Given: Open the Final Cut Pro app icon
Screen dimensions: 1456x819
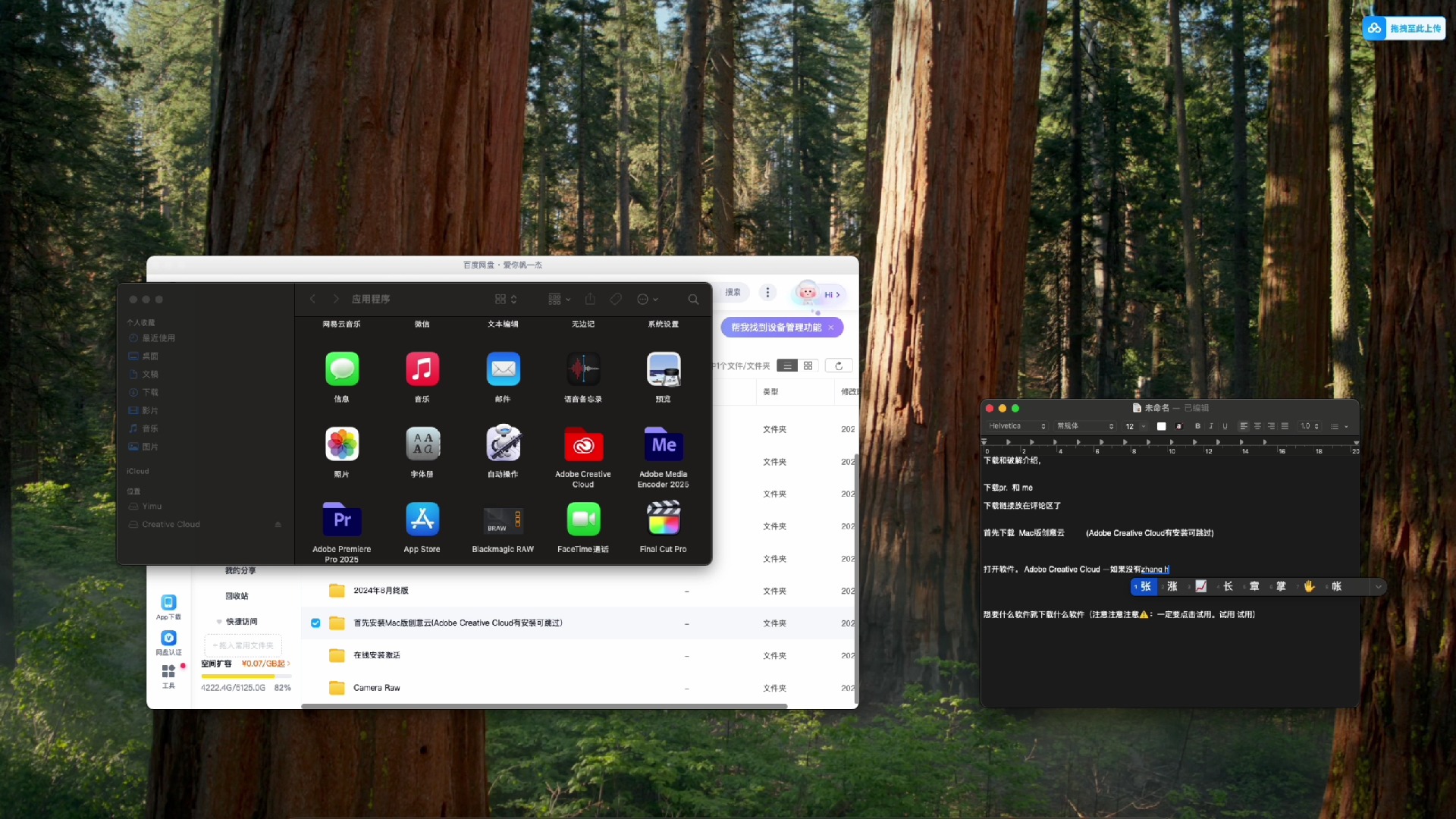Looking at the screenshot, I should [664, 519].
